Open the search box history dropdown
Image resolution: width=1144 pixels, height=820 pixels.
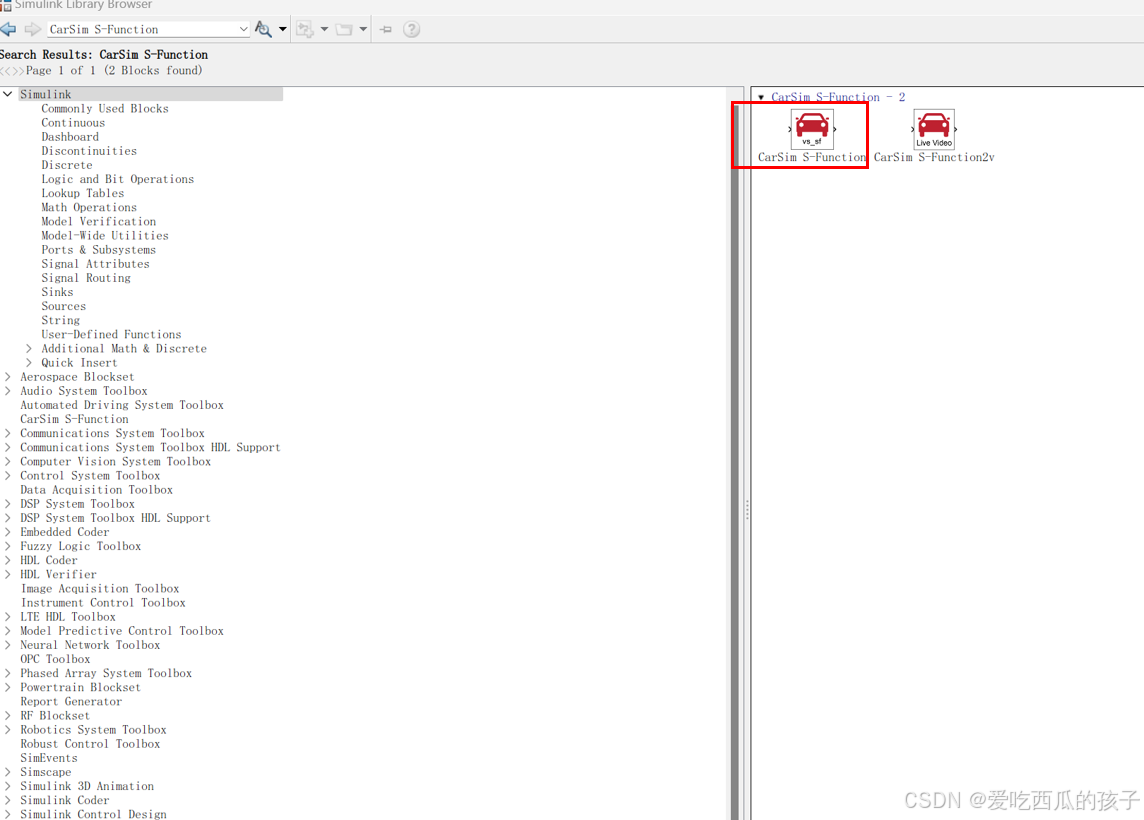(x=244, y=29)
